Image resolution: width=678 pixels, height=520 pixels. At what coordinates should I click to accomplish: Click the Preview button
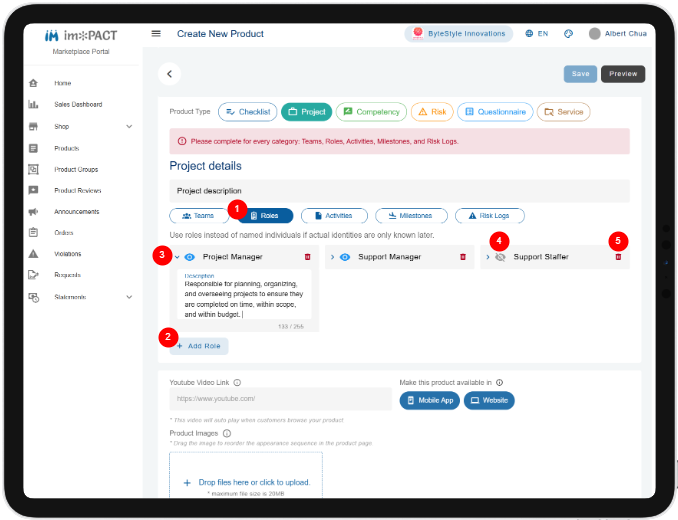tap(623, 74)
